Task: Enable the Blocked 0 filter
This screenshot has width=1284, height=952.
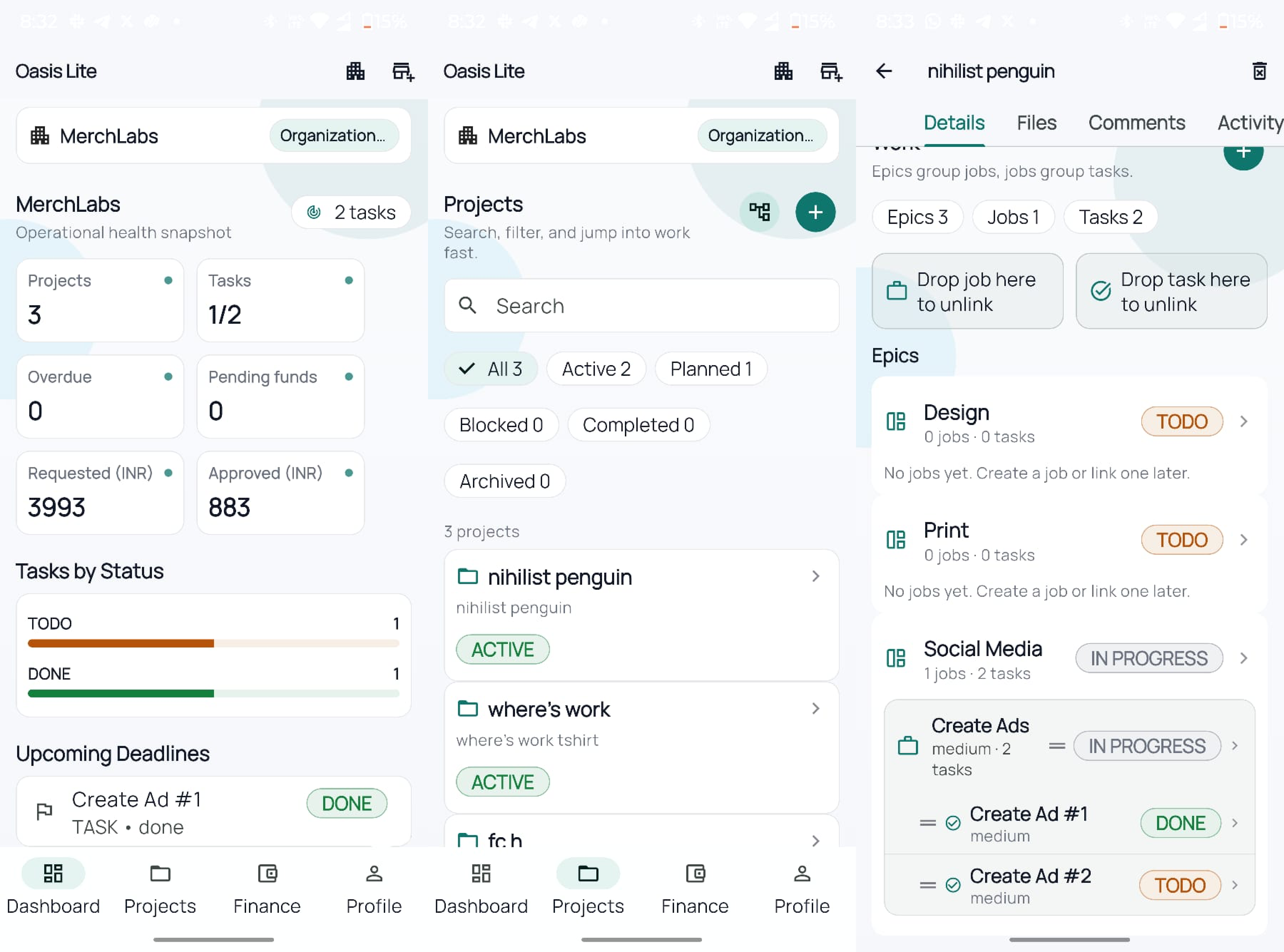Action: pyautogui.click(x=501, y=425)
